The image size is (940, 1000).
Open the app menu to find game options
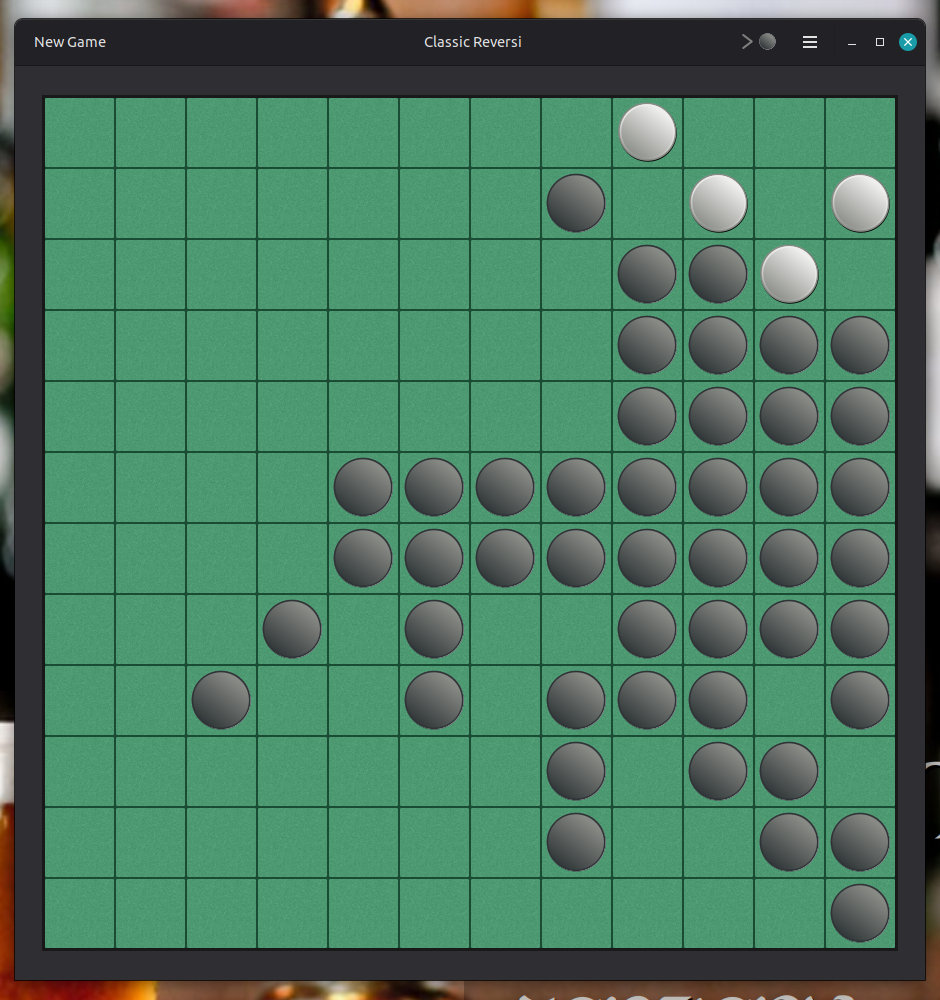809,42
